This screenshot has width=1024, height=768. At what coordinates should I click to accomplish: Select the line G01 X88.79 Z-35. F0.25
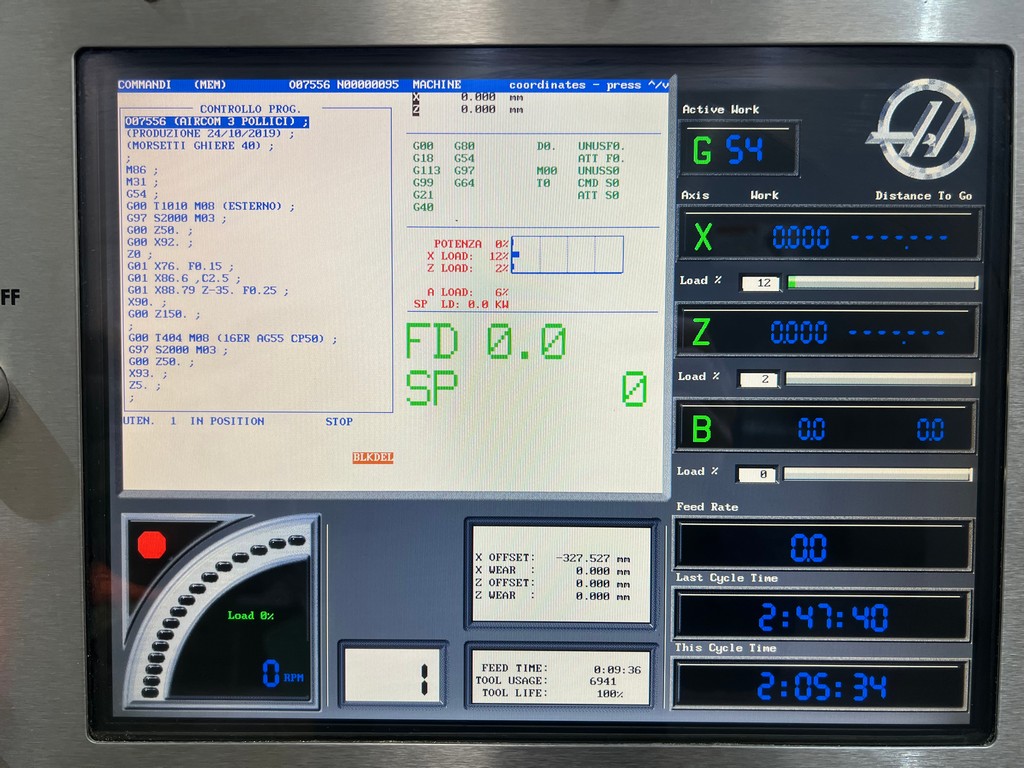point(208,290)
